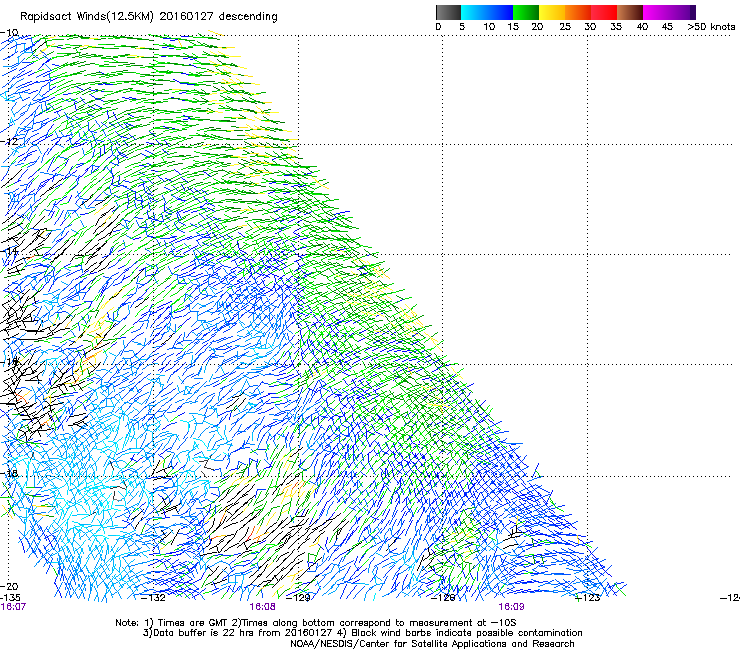
Task: Select the gray 0-5 knots legend segment
Action: (x=448, y=12)
